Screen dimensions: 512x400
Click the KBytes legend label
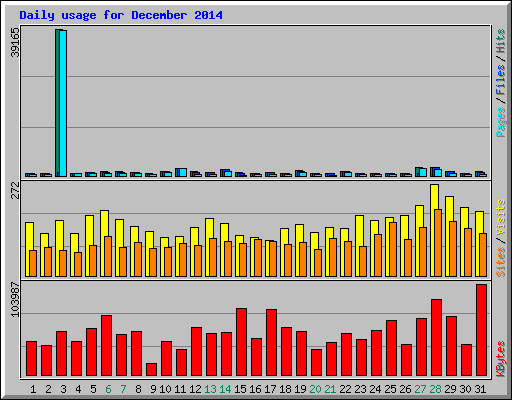tap(501, 359)
